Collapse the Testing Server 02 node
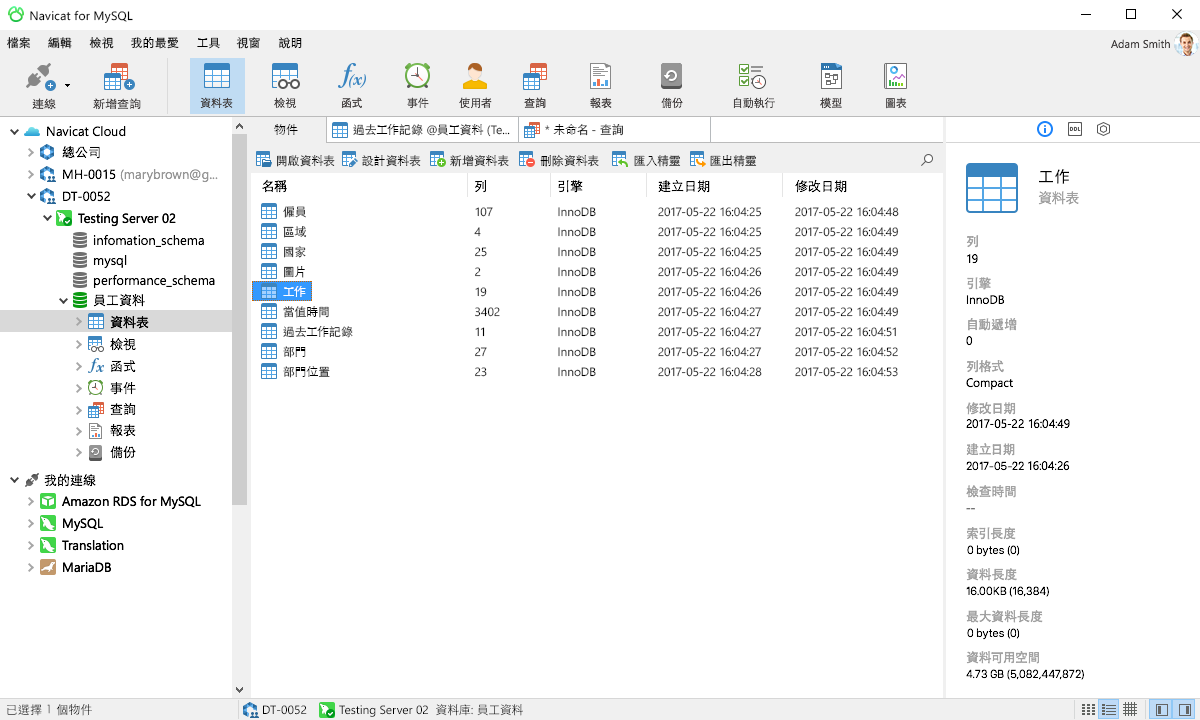The height and width of the screenshot is (720, 1200). point(47,218)
